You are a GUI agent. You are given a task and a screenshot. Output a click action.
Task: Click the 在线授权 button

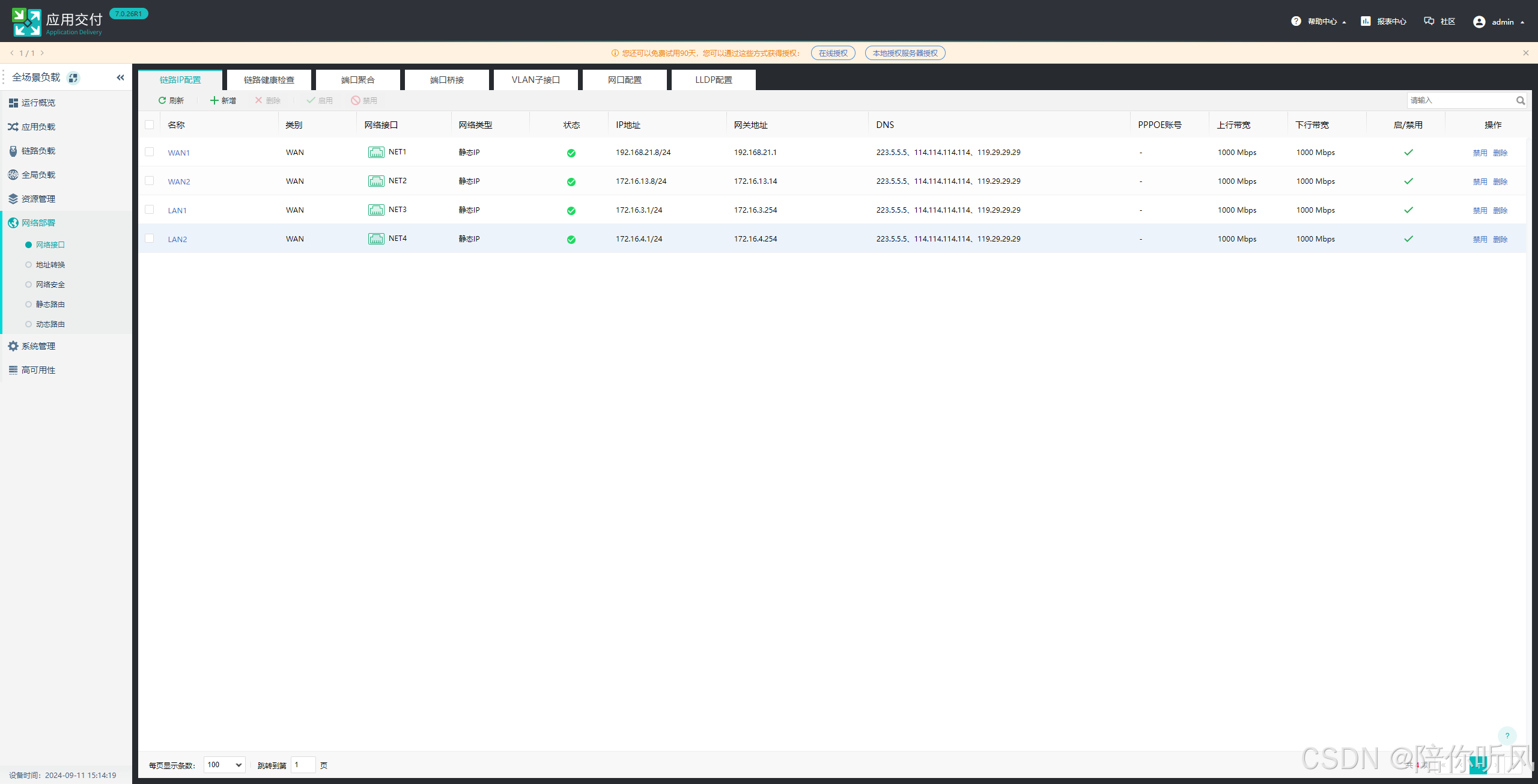[x=833, y=53]
